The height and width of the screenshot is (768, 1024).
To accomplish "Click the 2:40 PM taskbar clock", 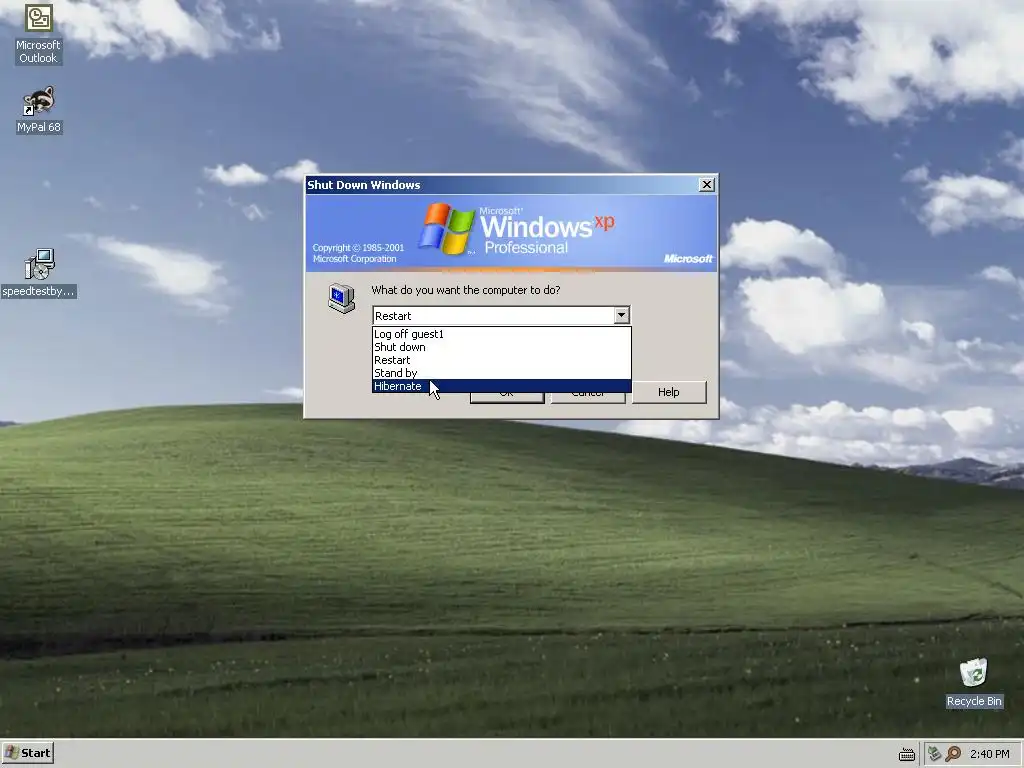I will point(989,754).
